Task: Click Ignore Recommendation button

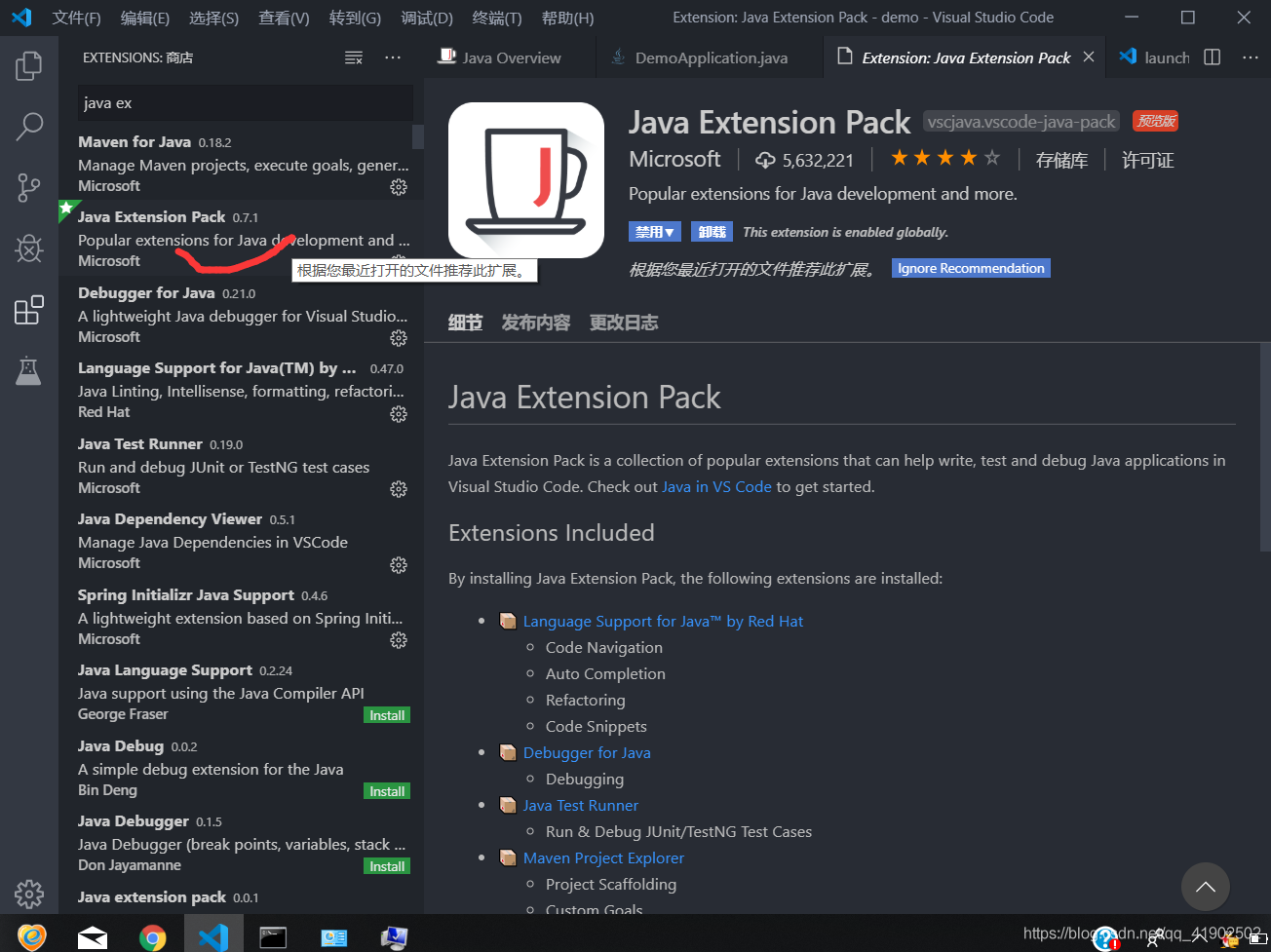Action: click(x=971, y=268)
